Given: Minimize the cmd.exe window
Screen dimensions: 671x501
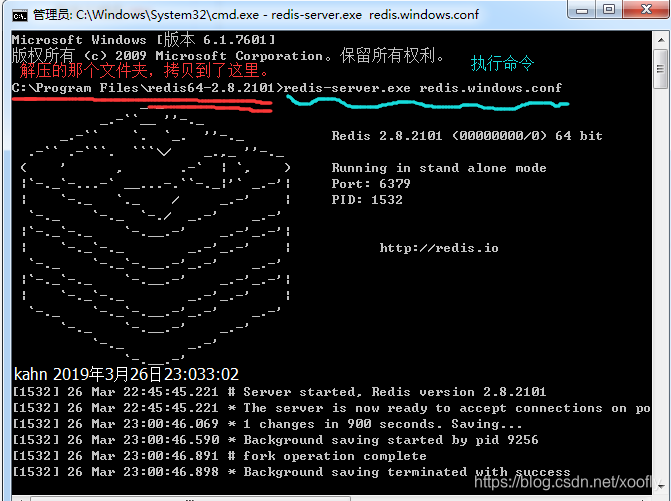Looking at the screenshot, I should 582,10.
